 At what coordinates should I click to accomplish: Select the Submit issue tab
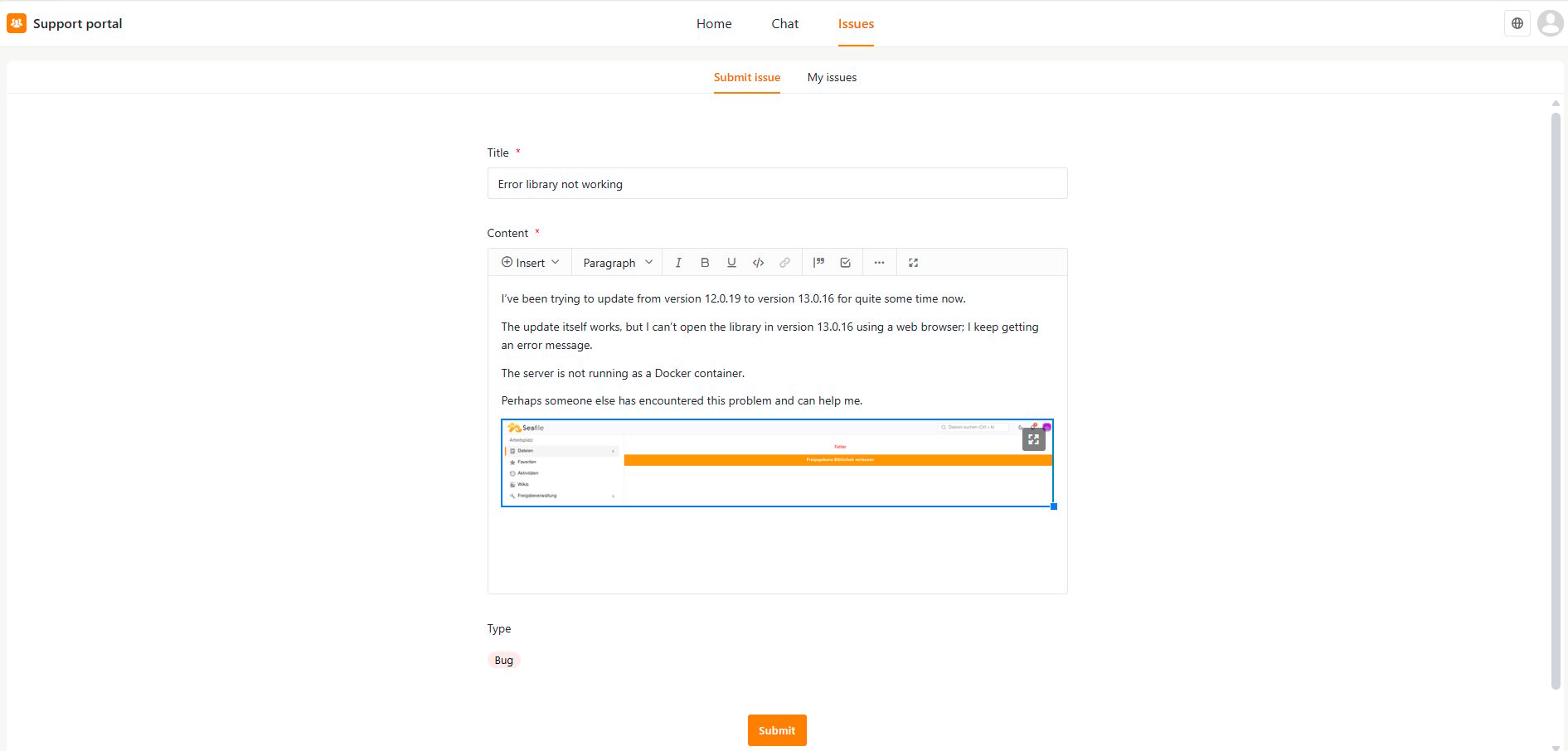tap(747, 77)
